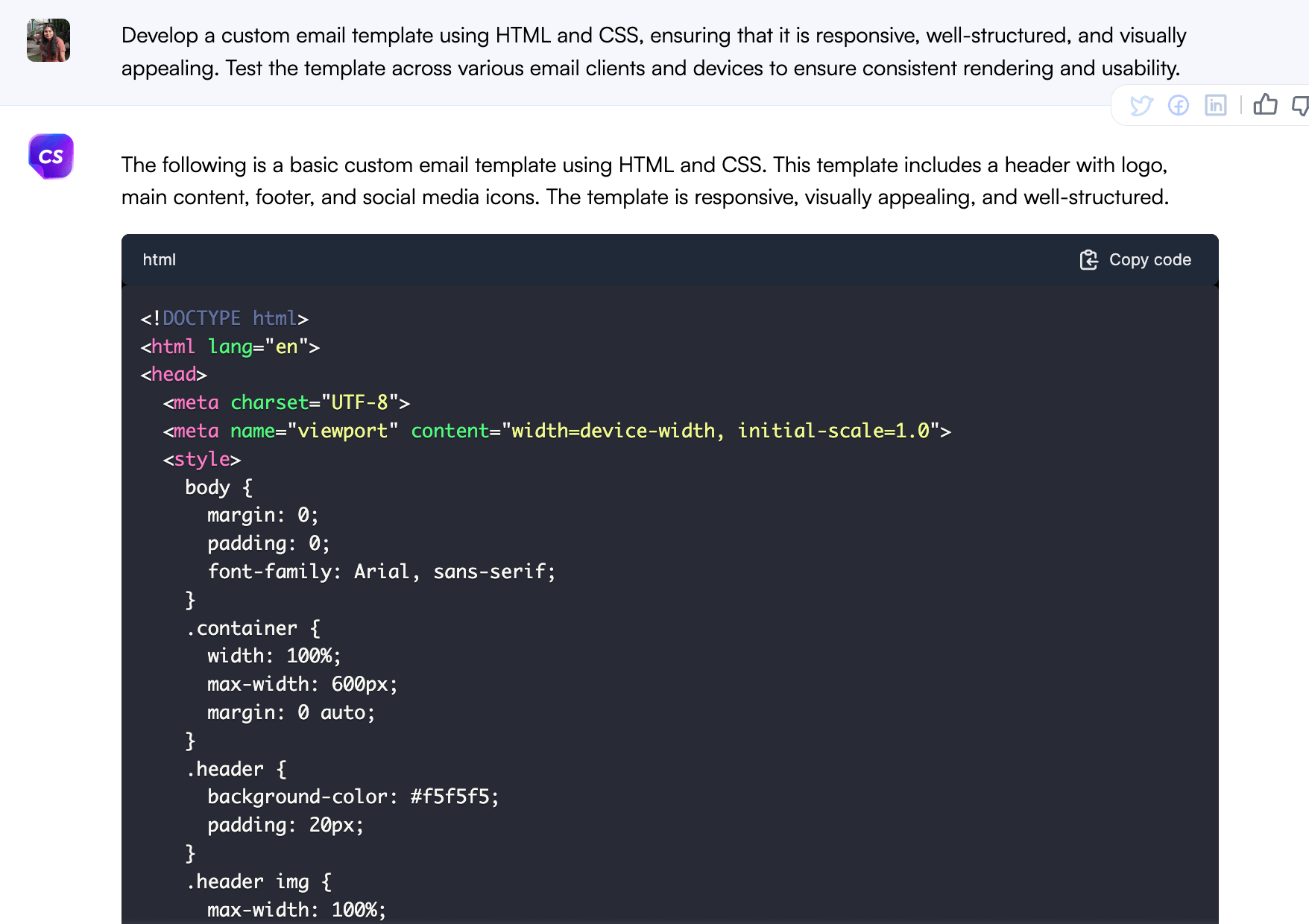Open the user's profile photo
The height and width of the screenshot is (924, 1309).
coord(48,40)
